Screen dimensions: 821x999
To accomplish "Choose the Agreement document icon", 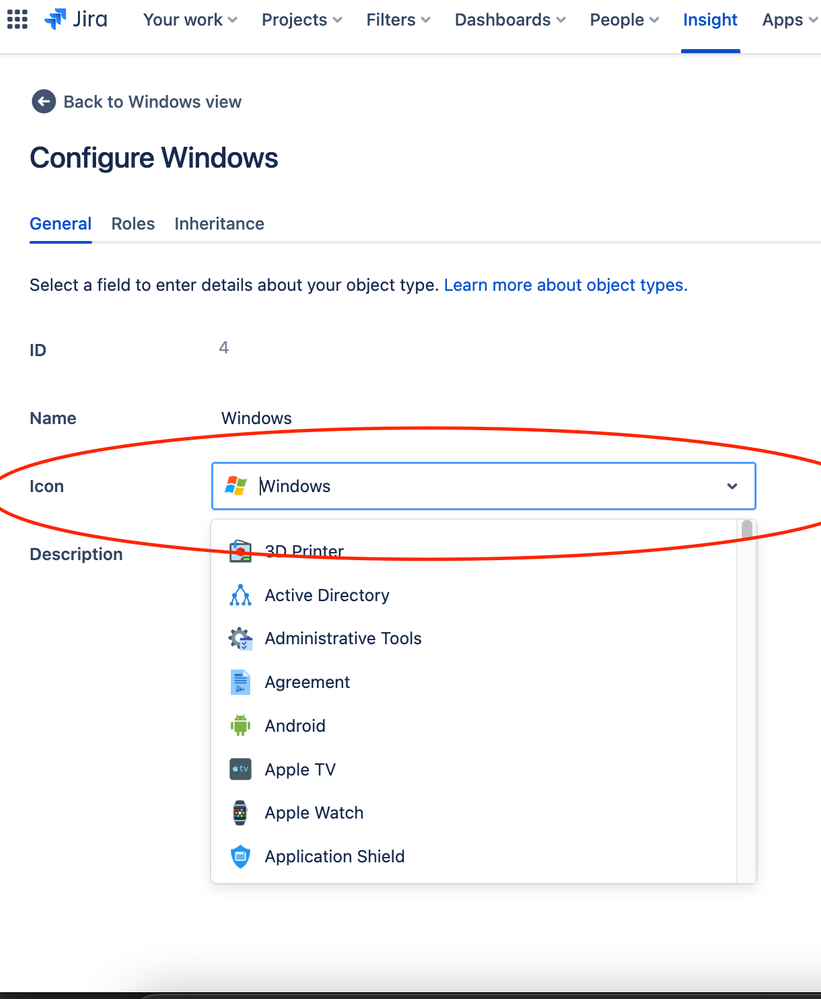I will (x=240, y=682).
